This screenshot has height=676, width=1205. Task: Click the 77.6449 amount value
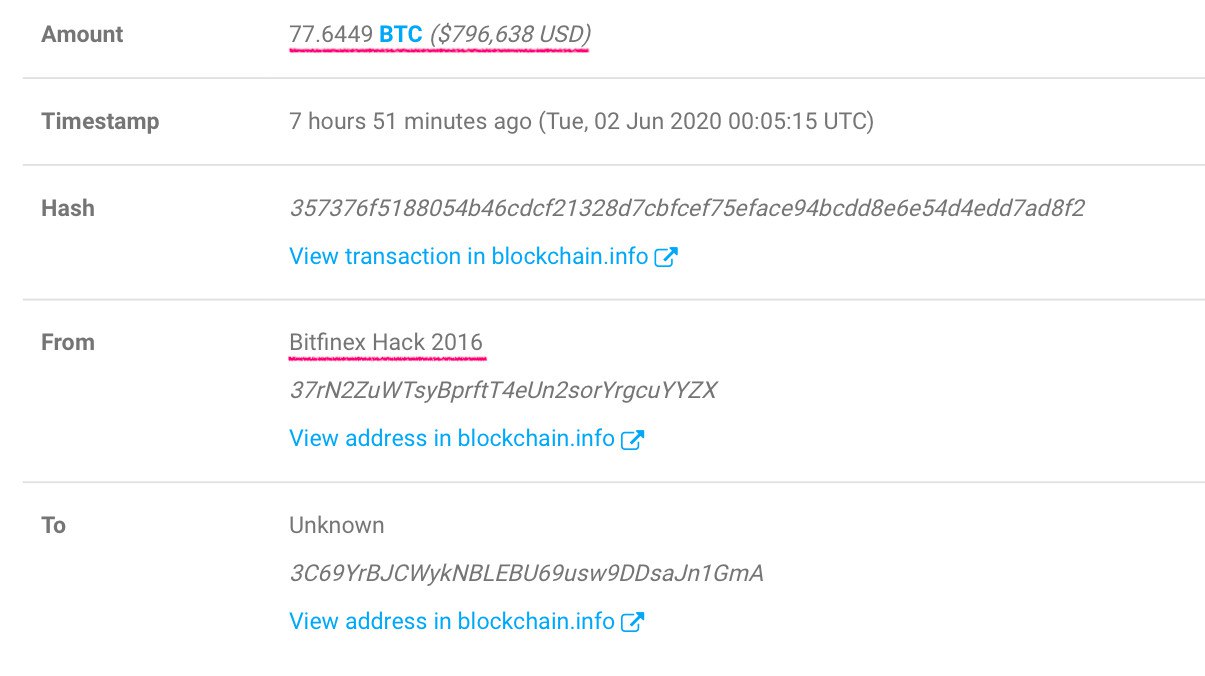click(x=331, y=35)
